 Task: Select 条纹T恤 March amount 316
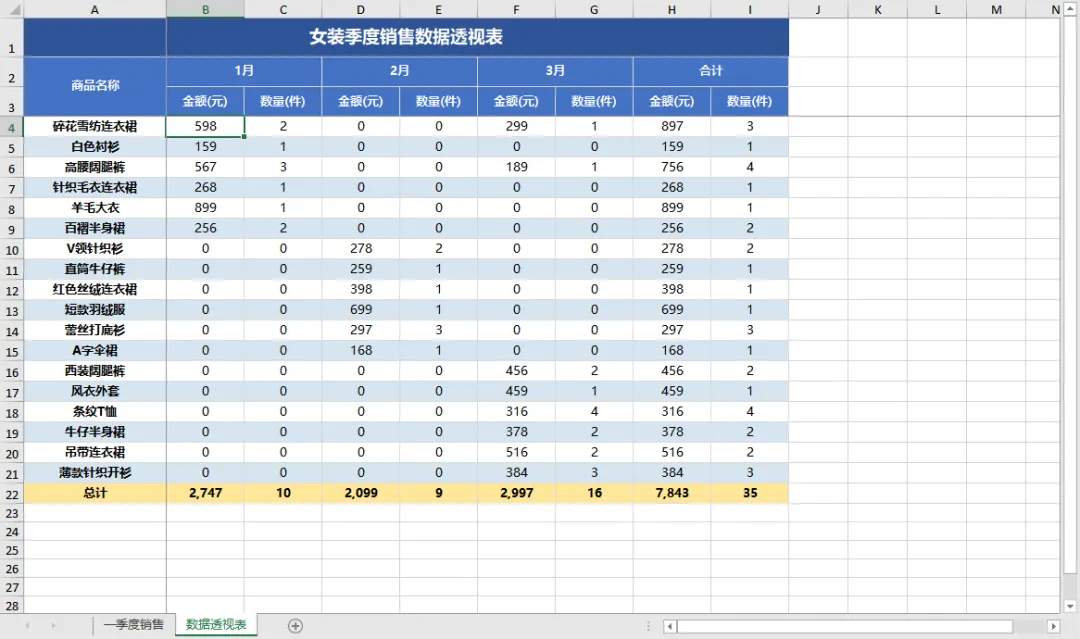coord(517,412)
